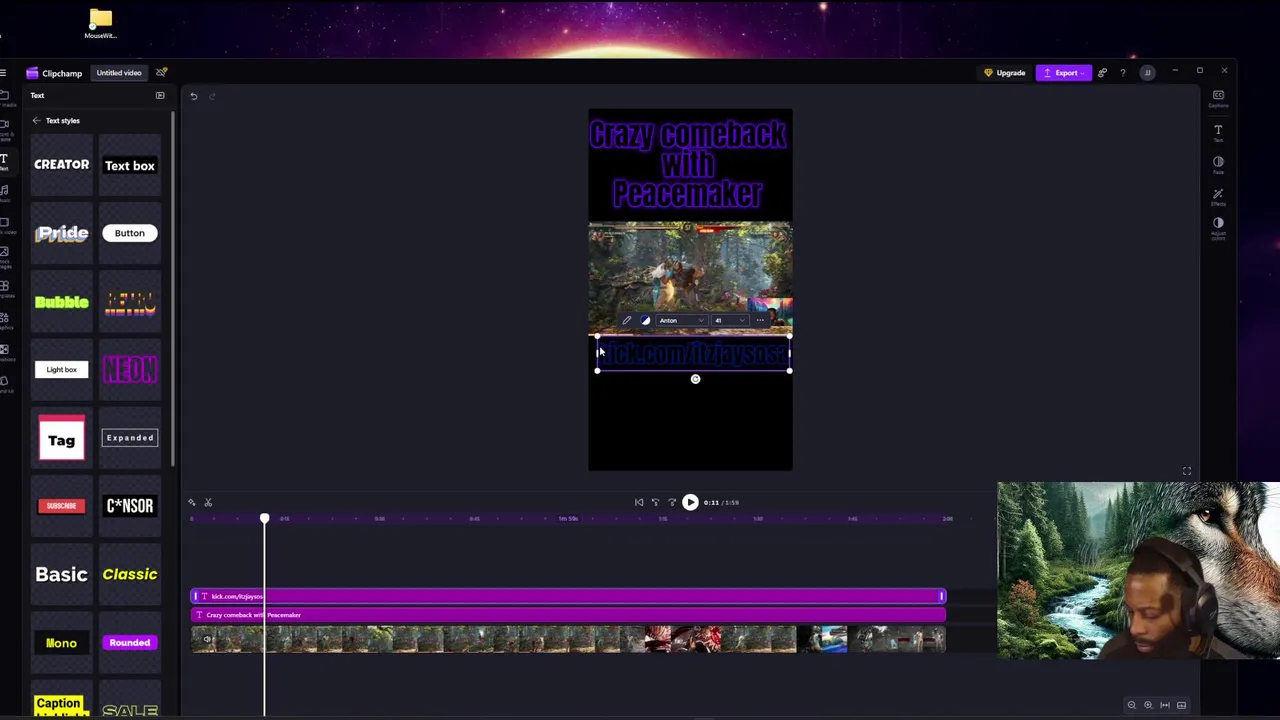This screenshot has height=720, width=1280.
Task: Toggle fullscreen preview icon
Action: (x=1187, y=471)
